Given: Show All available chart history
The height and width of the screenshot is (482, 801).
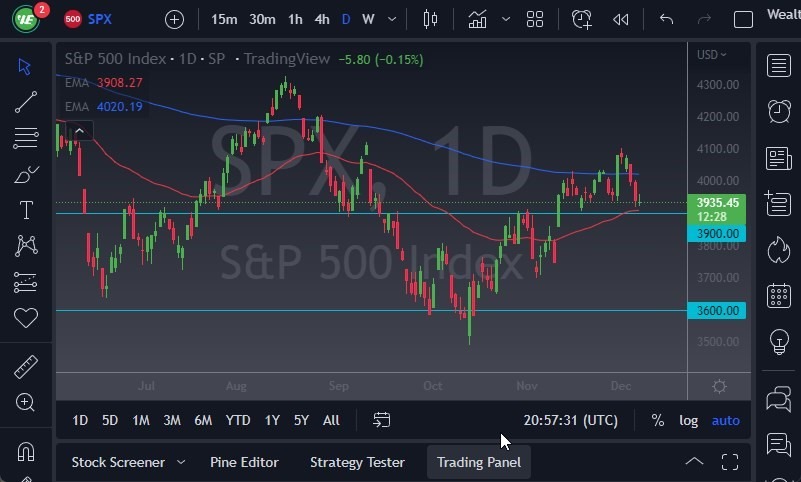Looking at the screenshot, I should click(x=331, y=420).
